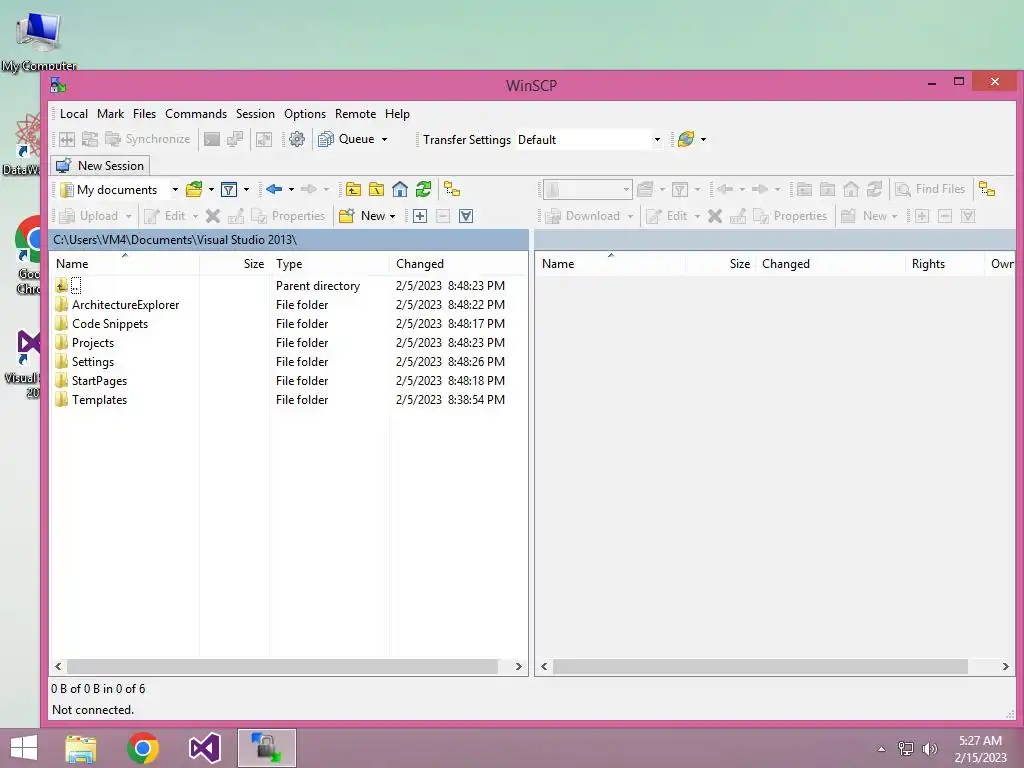The height and width of the screenshot is (768, 1024).
Task: Open the Options menu
Action: point(305,114)
